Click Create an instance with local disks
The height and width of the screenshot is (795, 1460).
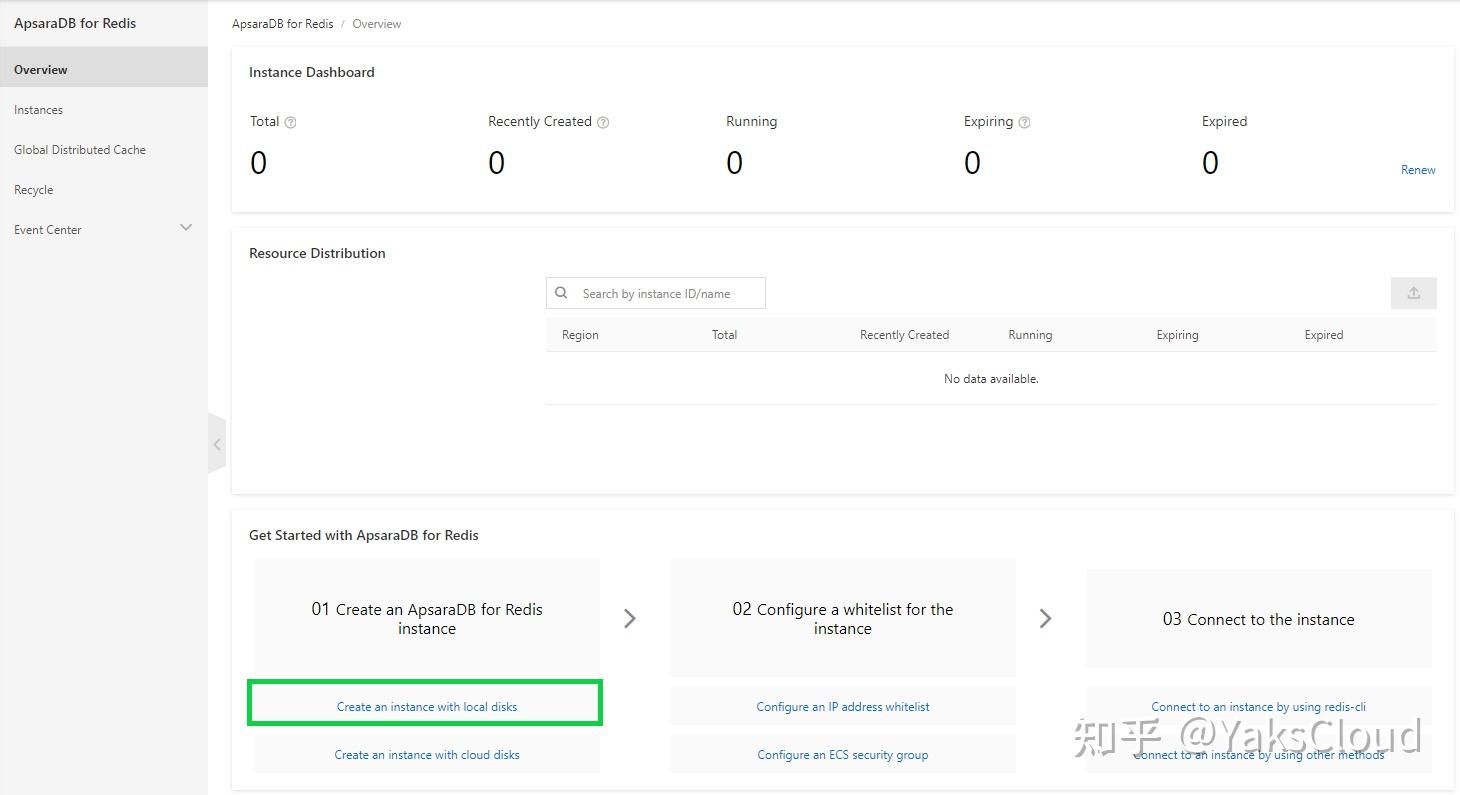[427, 707]
